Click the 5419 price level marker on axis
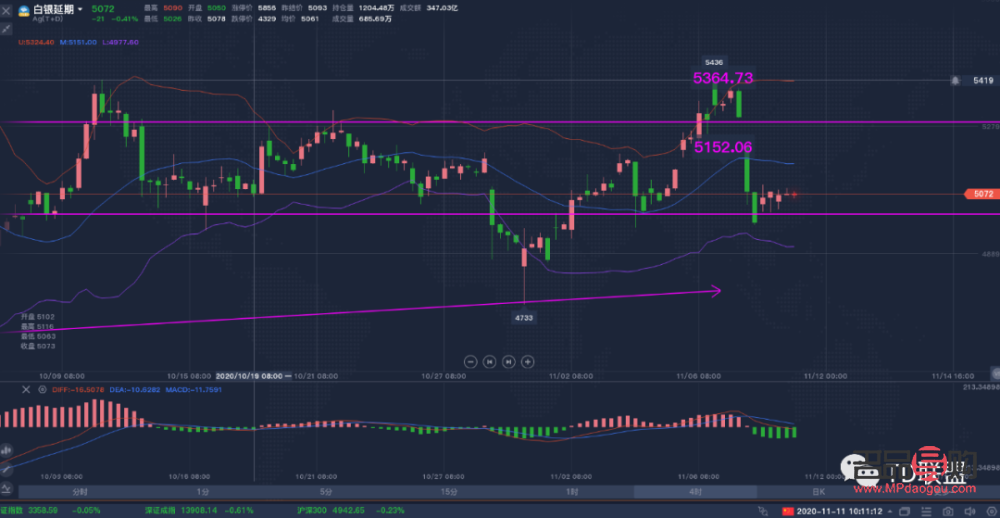The width and height of the screenshot is (1000, 518). pyautogui.click(x=982, y=80)
